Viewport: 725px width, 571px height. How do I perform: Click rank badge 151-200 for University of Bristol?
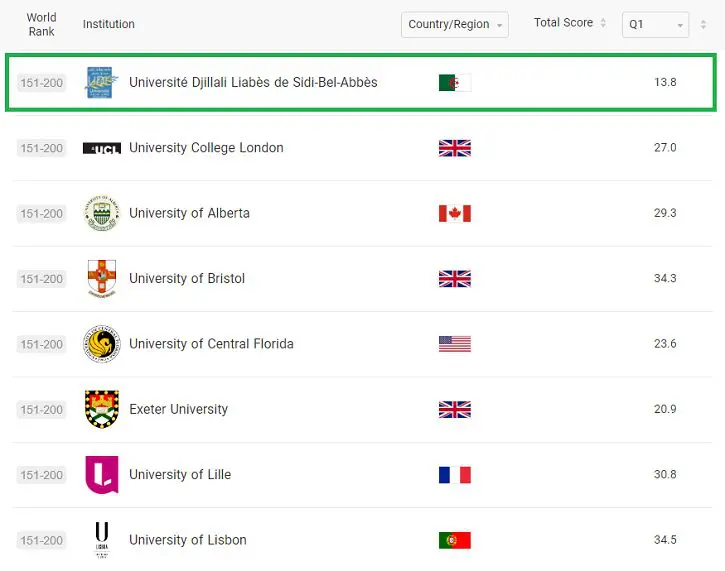click(42, 279)
